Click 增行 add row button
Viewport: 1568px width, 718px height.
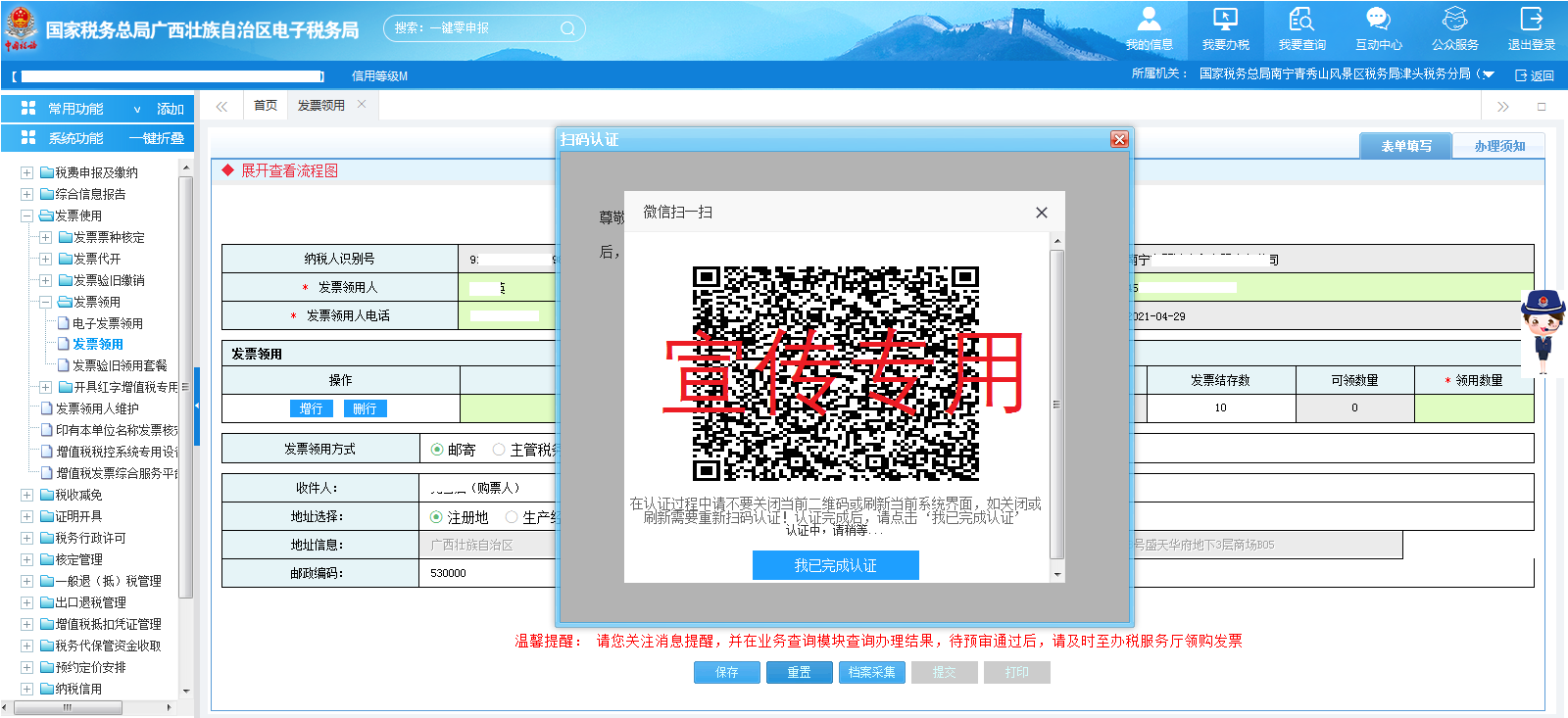tap(312, 408)
